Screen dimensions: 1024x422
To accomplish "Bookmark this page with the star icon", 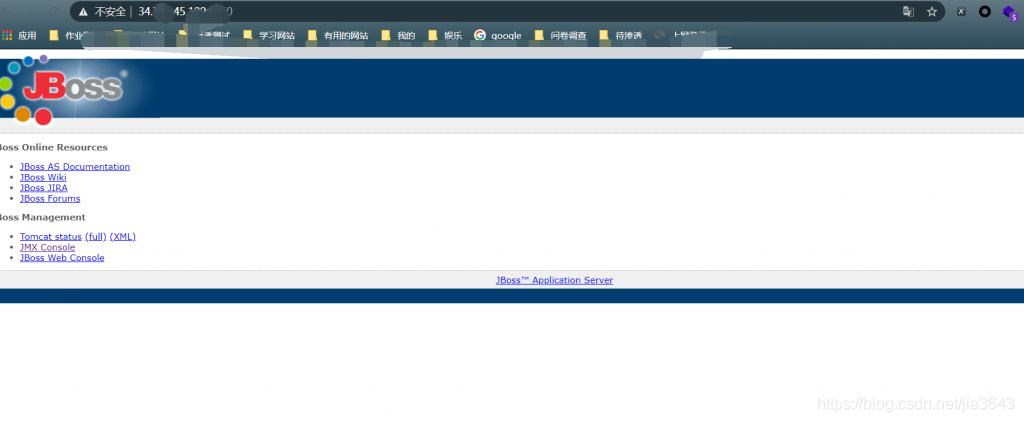I will 932,11.
